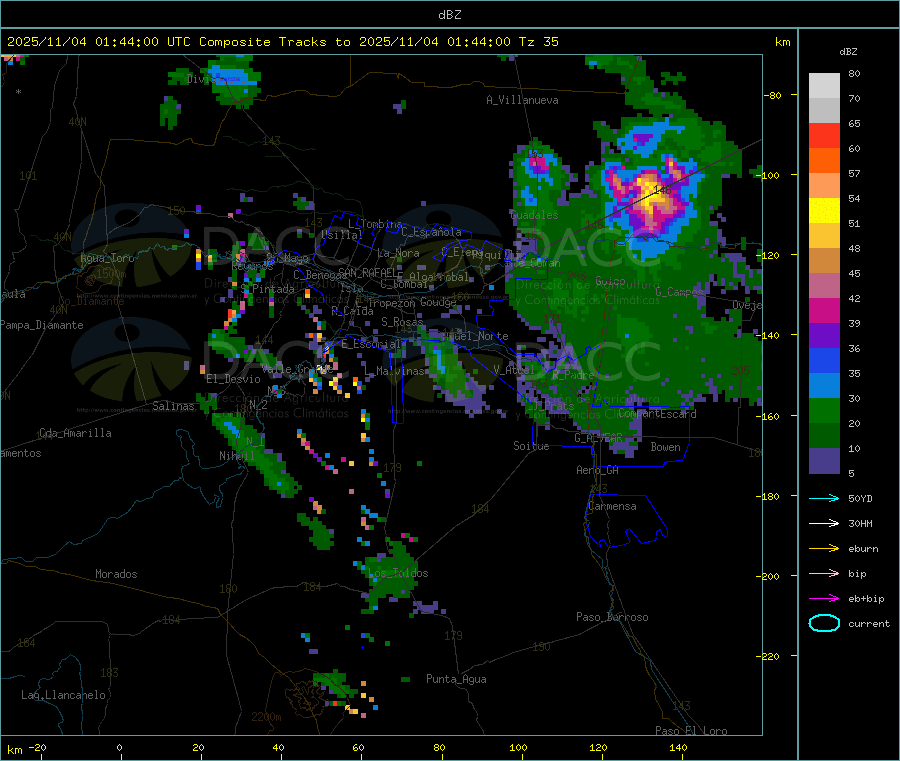900x761 pixels.
Task: Click the 30HM white arrow legend icon
Action: point(824,523)
